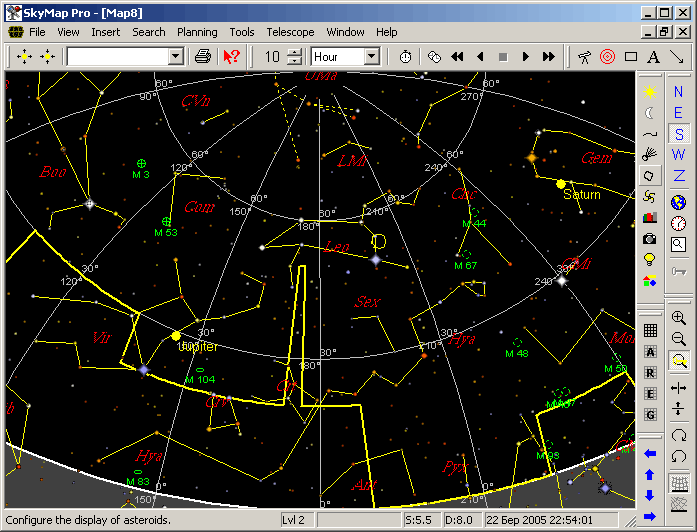Face the map East with E button

click(678, 113)
